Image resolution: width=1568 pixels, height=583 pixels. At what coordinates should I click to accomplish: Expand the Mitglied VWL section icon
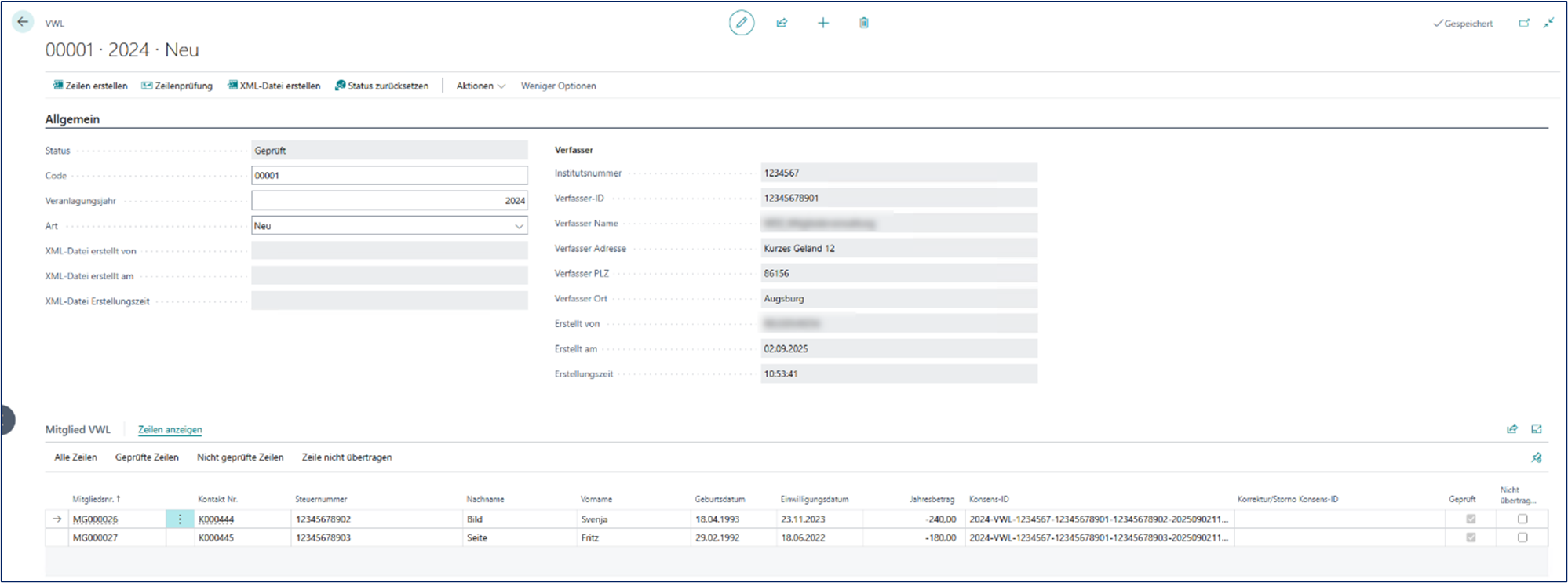1537,429
